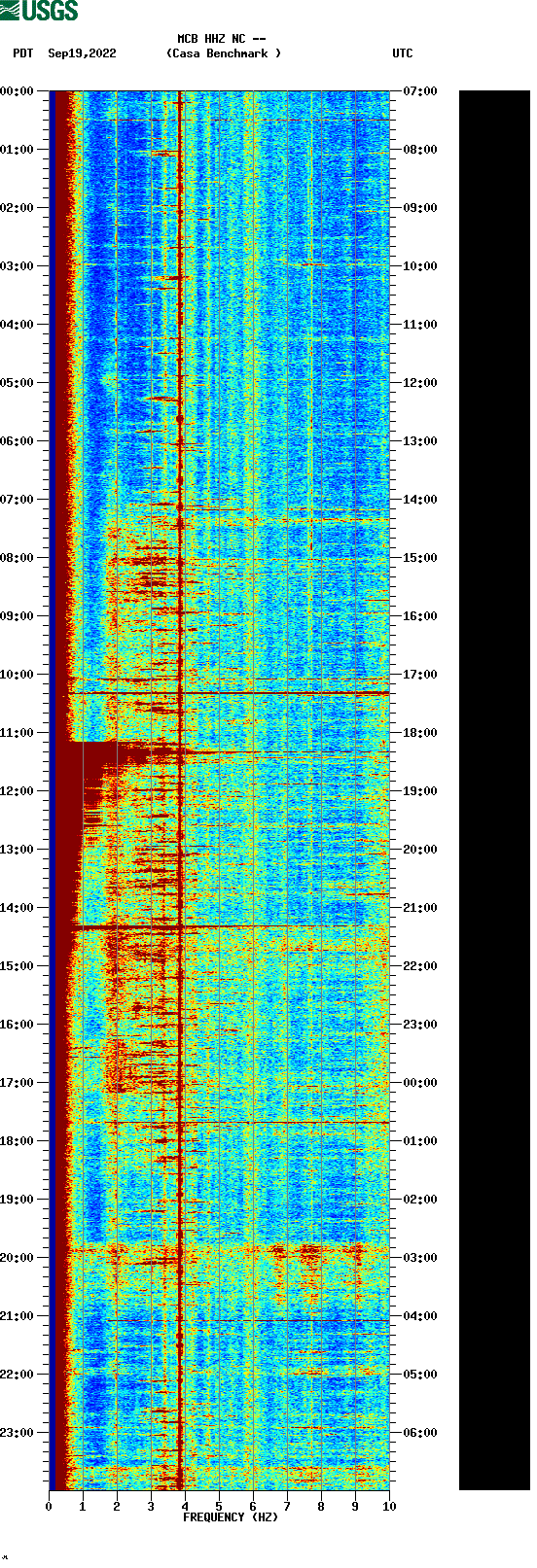Click the 10 frequency axis tick label

click(x=389, y=1507)
